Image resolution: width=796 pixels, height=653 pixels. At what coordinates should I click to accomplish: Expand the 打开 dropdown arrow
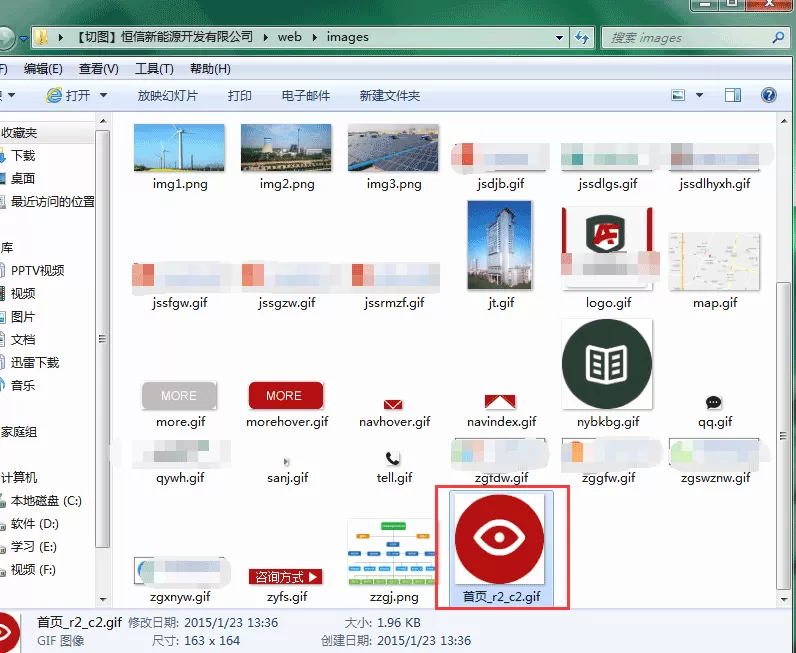click(x=103, y=95)
